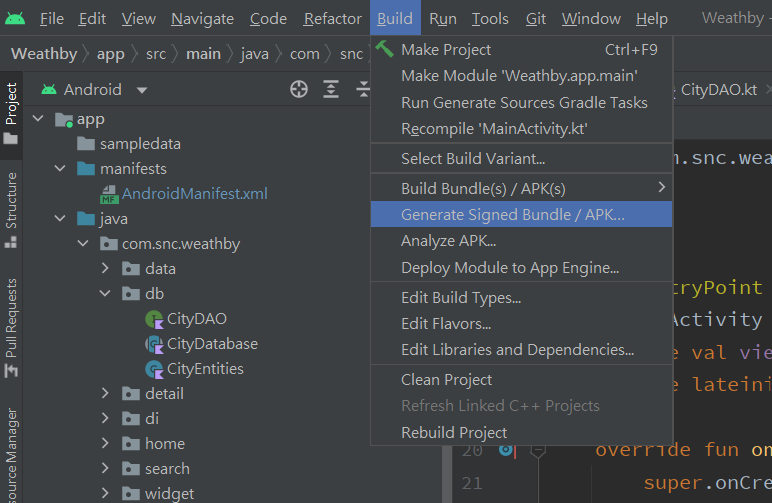772x503 pixels.
Task: Click the gutter override marker on line 20
Action: click(506, 449)
